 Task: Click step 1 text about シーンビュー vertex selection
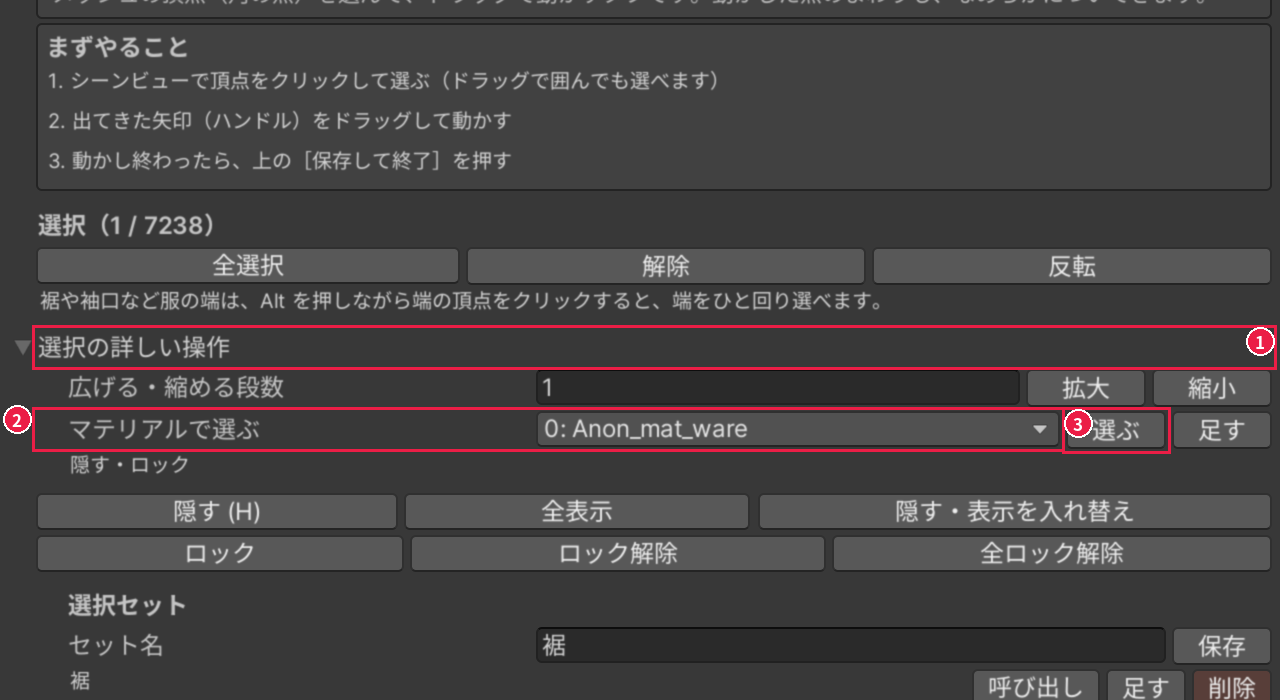click(383, 81)
